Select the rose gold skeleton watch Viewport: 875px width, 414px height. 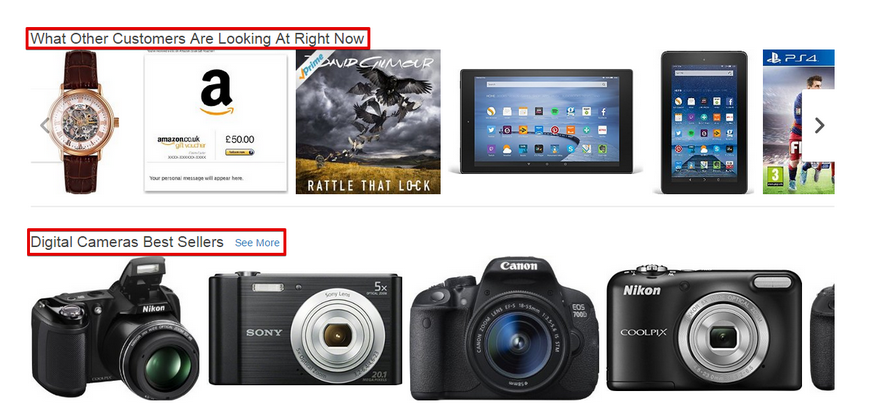point(82,122)
